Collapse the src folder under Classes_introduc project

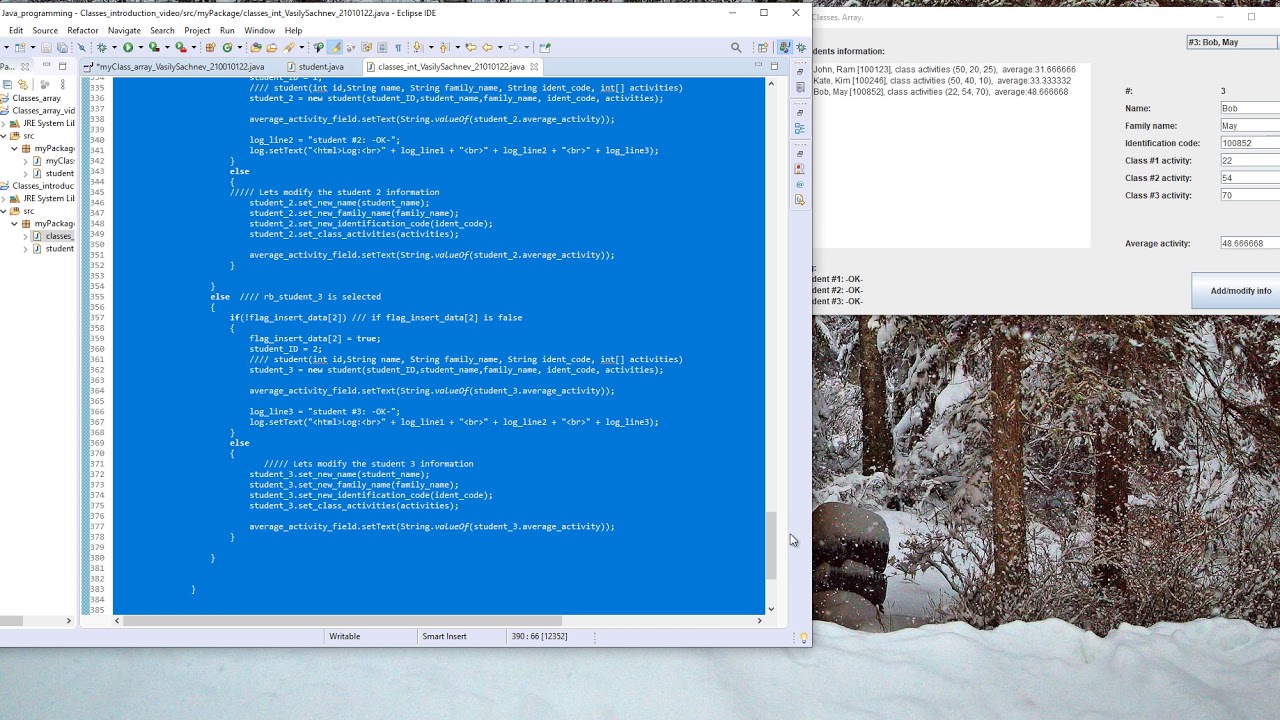tap(3, 211)
